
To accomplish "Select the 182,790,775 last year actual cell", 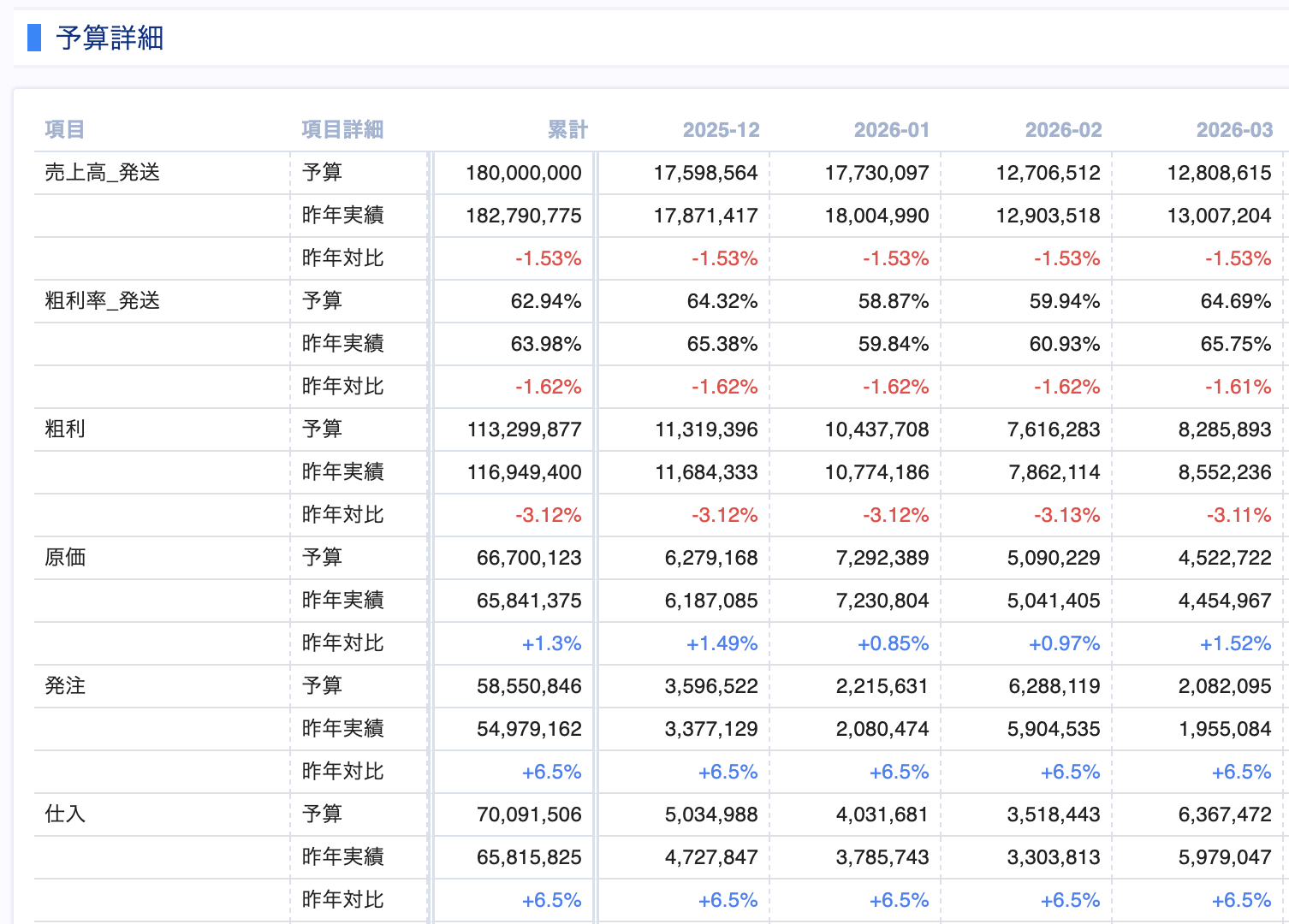I will coord(523,216).
